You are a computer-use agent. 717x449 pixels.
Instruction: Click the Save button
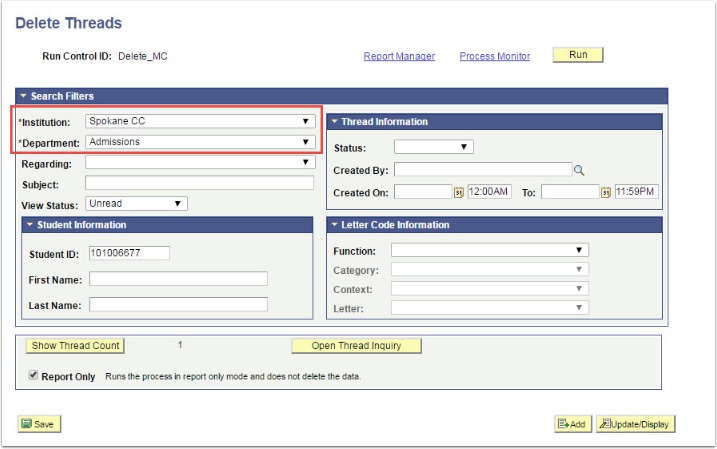[39, 424]
